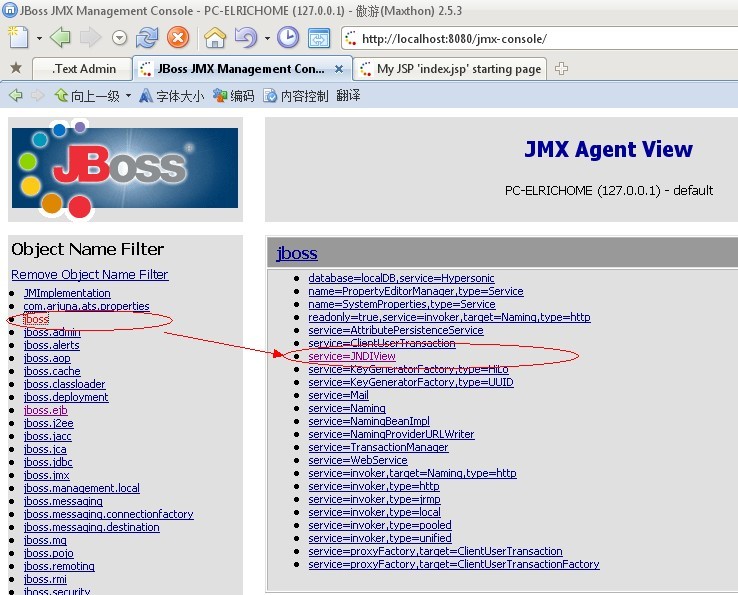Open jboss.aop filter link
The image size is (738, 595).
47,358
